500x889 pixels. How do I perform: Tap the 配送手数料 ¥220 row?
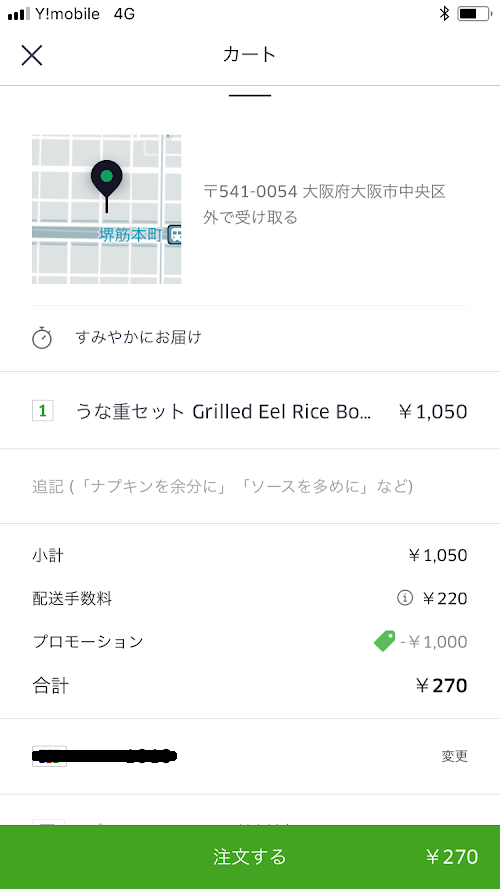coord(250,598)
